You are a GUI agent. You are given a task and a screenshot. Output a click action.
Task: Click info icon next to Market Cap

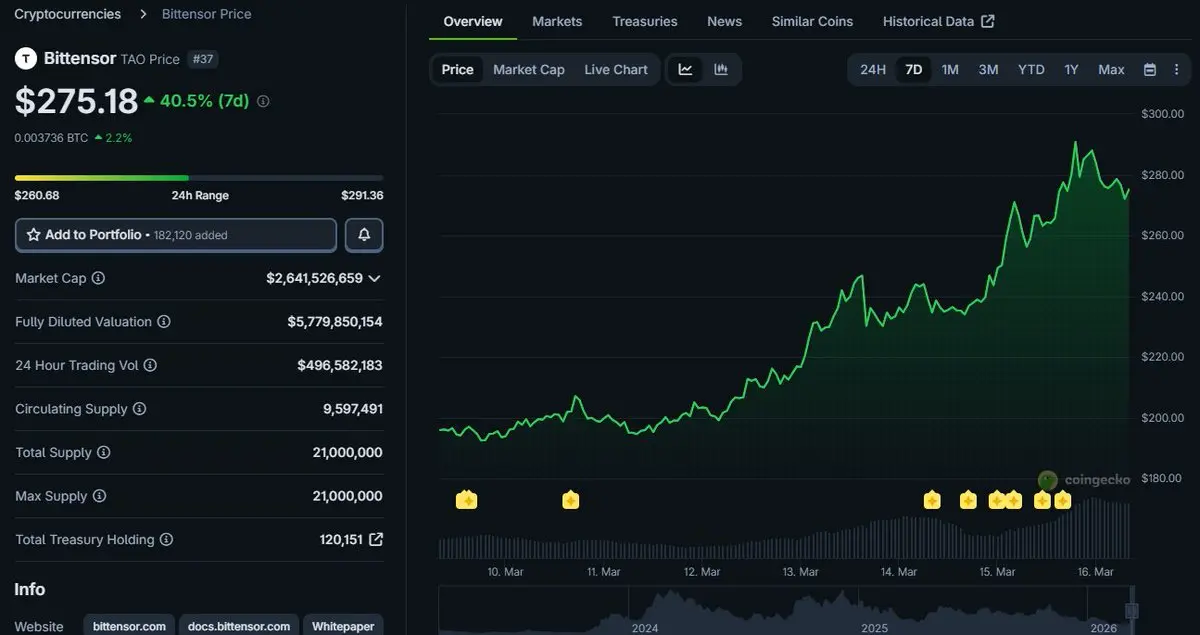(x=98, y=278)
